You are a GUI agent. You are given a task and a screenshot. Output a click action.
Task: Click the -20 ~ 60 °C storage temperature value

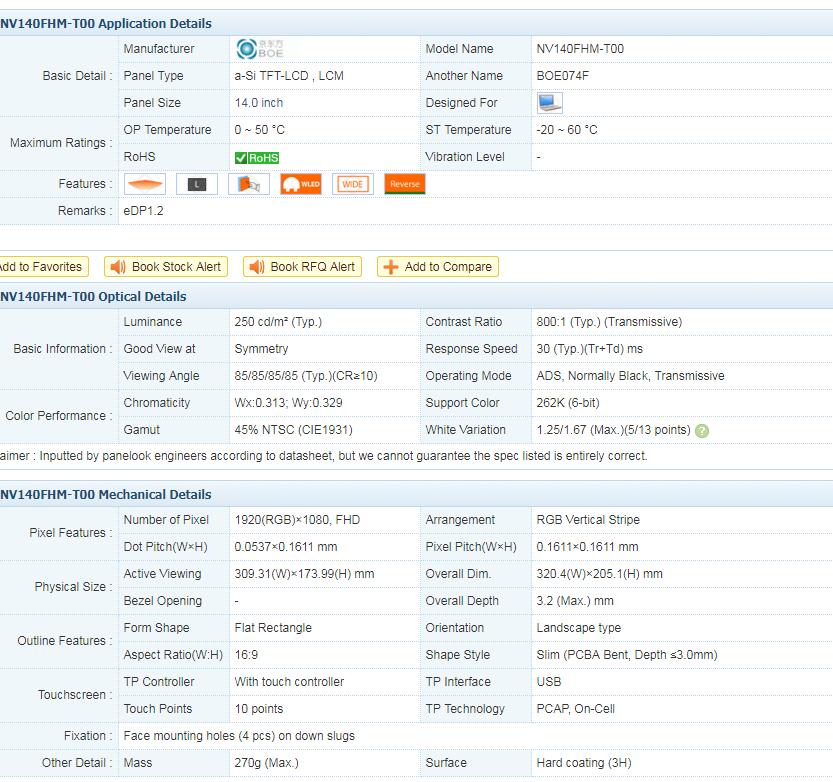coord(567,130)
